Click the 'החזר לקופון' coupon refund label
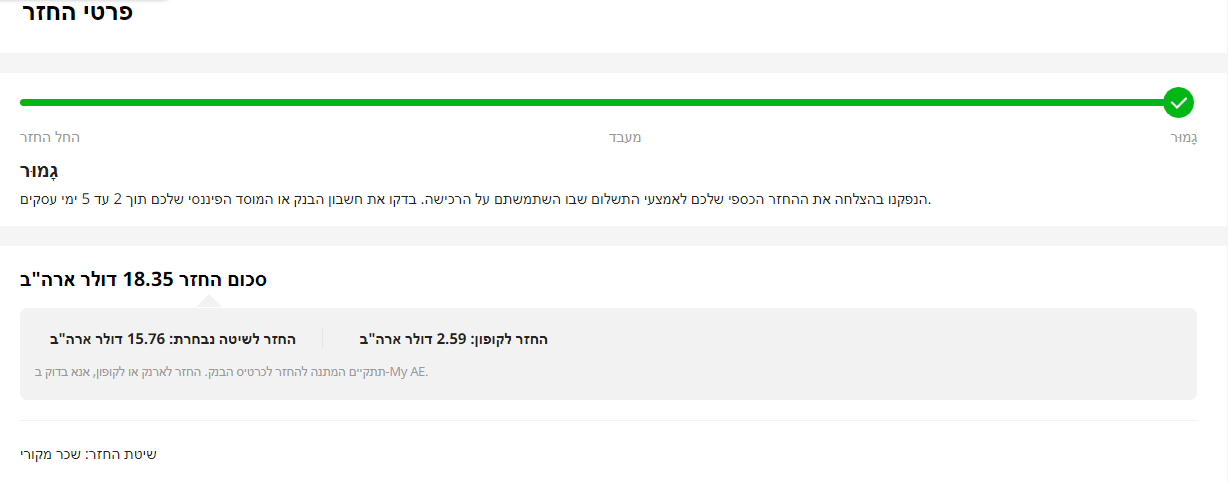1228x483 pixels. (510, 339)
